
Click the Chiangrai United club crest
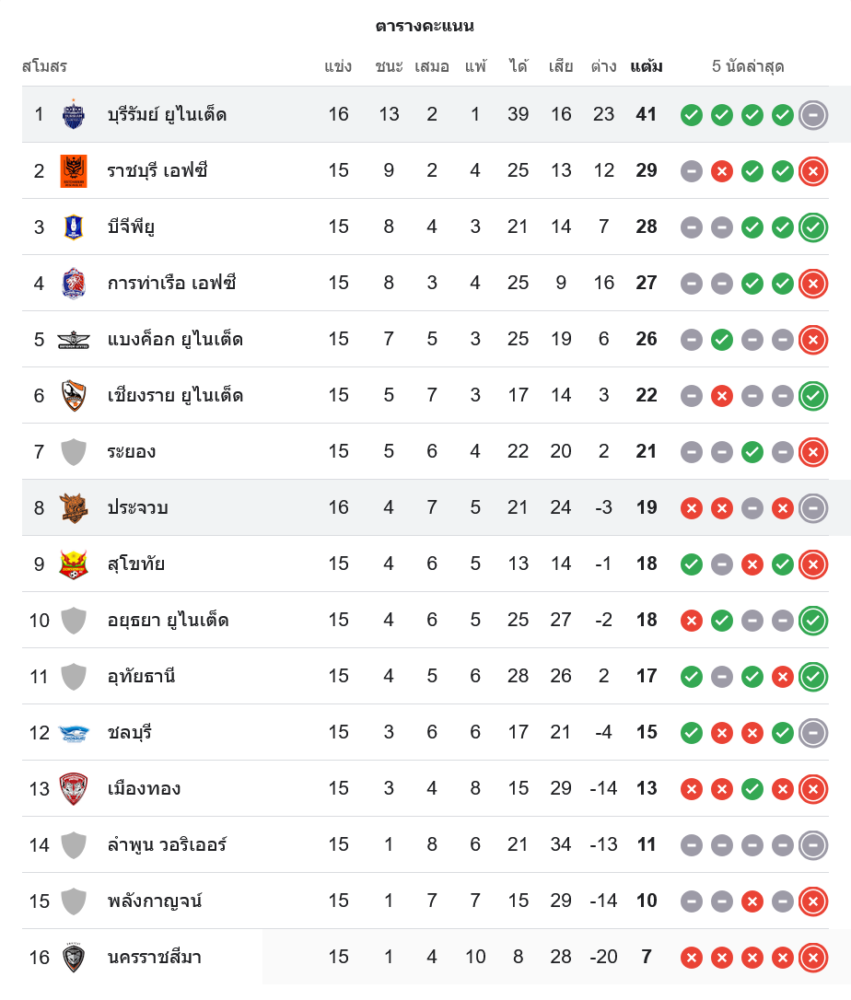pyautogui.click(x=74, y=395)
